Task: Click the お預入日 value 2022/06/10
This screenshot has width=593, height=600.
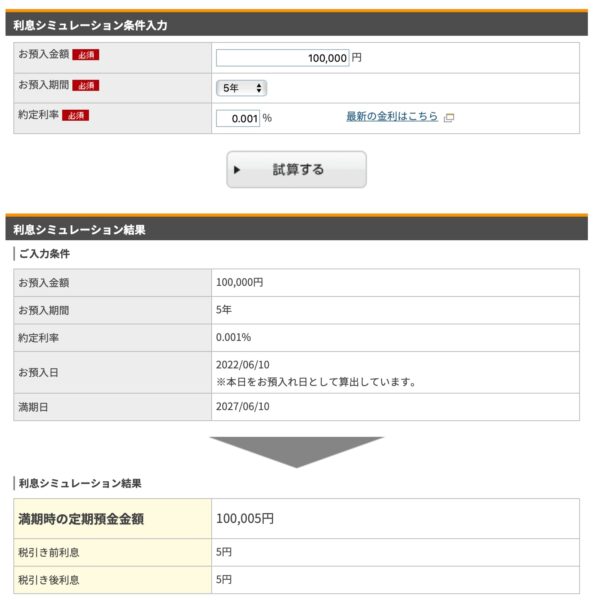Action: pyautogui.click(x=243, y=365)
